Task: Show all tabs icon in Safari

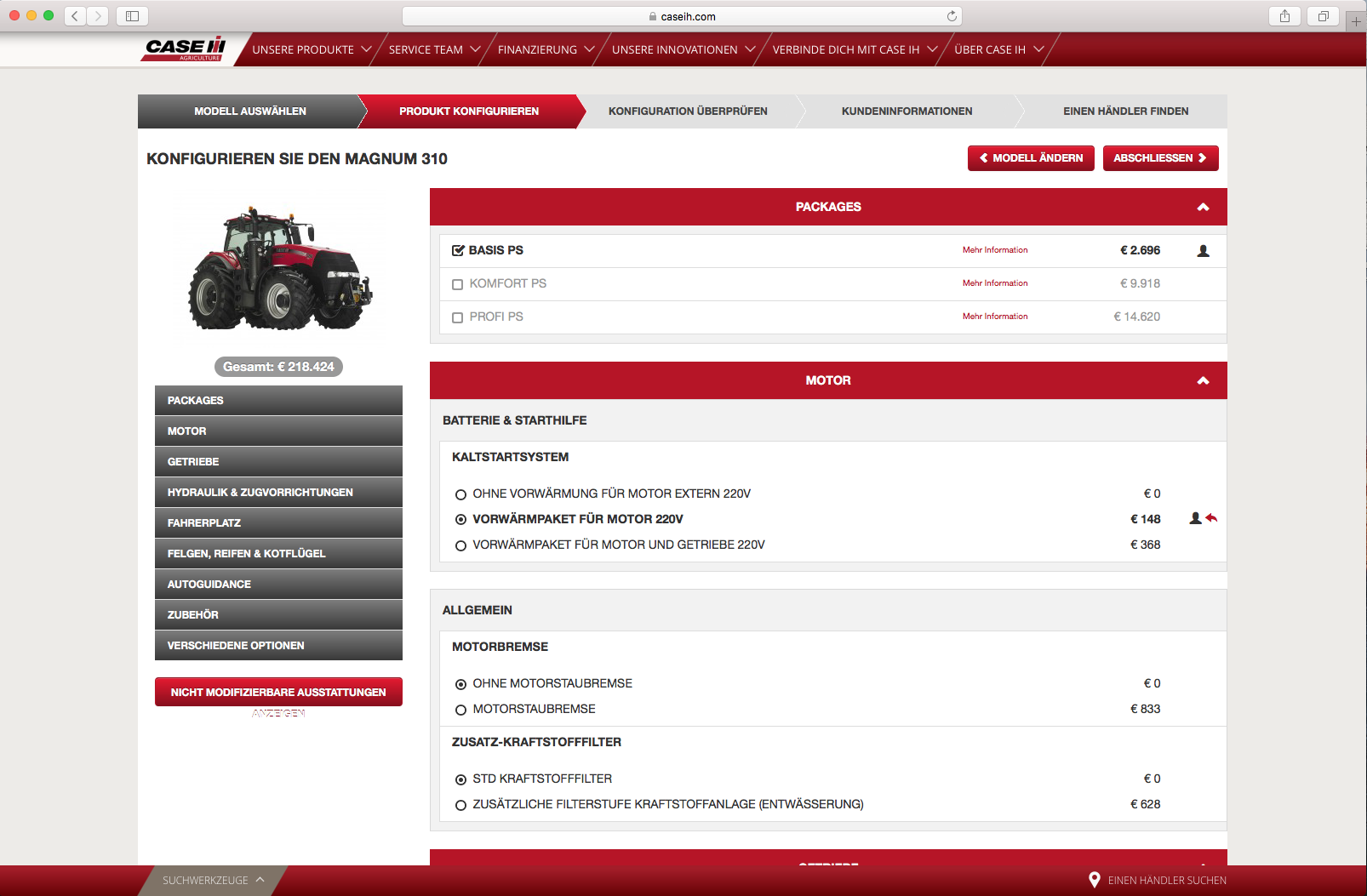Action: tap(1323, 15)
